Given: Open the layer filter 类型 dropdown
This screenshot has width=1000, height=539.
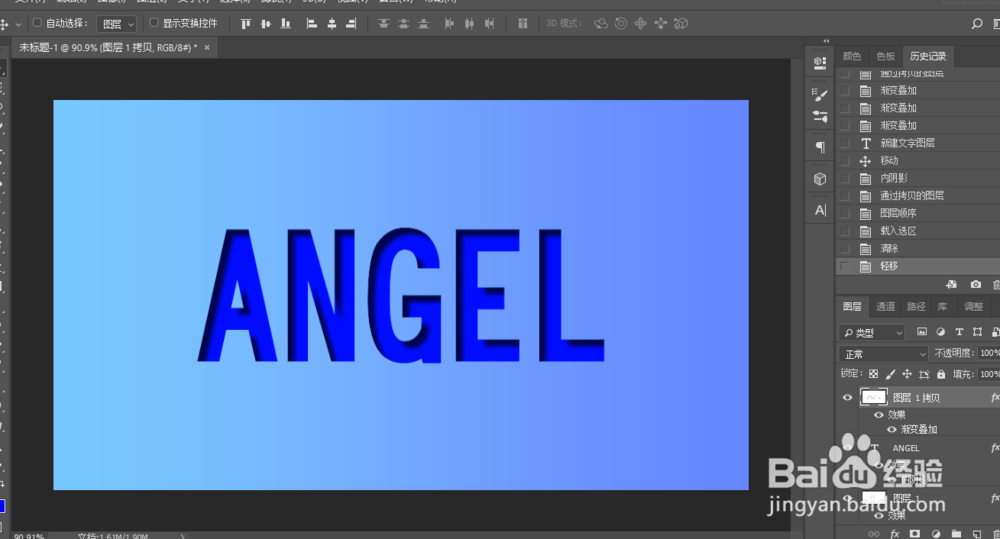Looking at the screenshot, I should pyautogui.click(x=872, y=332).
